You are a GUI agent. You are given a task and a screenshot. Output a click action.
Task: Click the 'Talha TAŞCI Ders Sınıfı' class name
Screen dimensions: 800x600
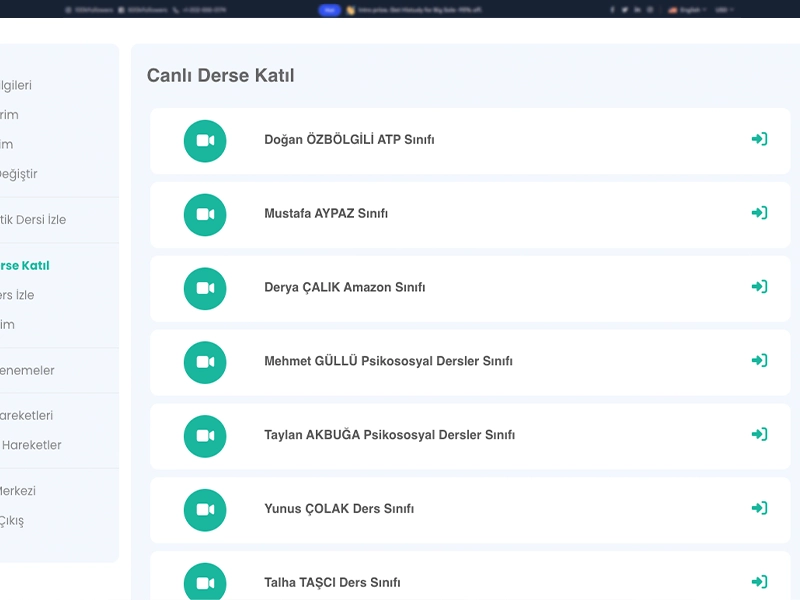click(x=332, y=583)
